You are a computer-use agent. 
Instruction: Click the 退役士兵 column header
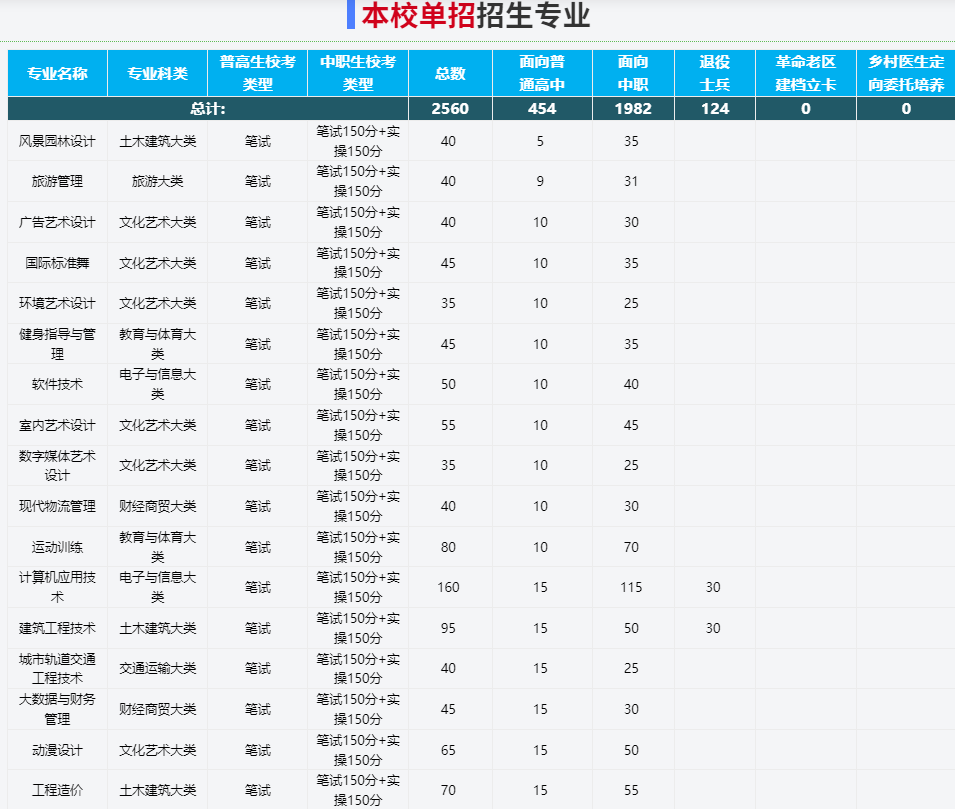(714, 73)
